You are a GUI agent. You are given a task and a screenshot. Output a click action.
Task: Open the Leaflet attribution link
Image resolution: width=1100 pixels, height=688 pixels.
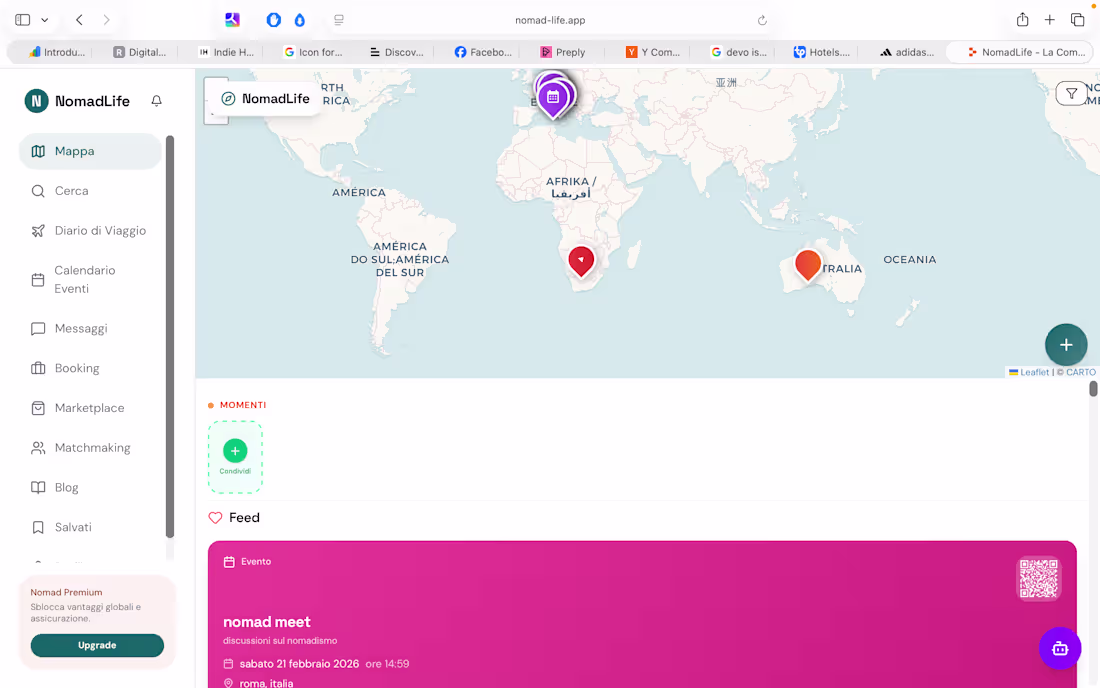[x=1034, y=372]
